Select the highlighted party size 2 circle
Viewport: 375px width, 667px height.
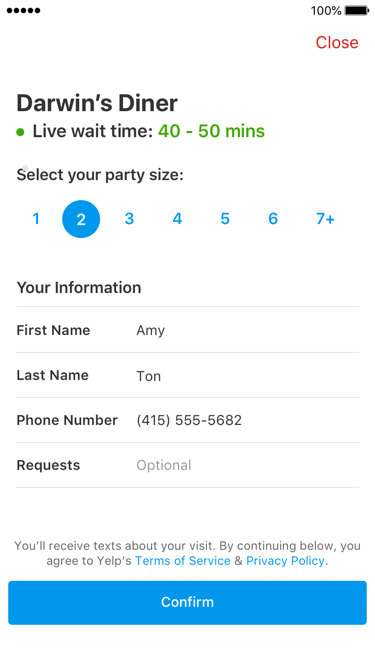[81, 219]
